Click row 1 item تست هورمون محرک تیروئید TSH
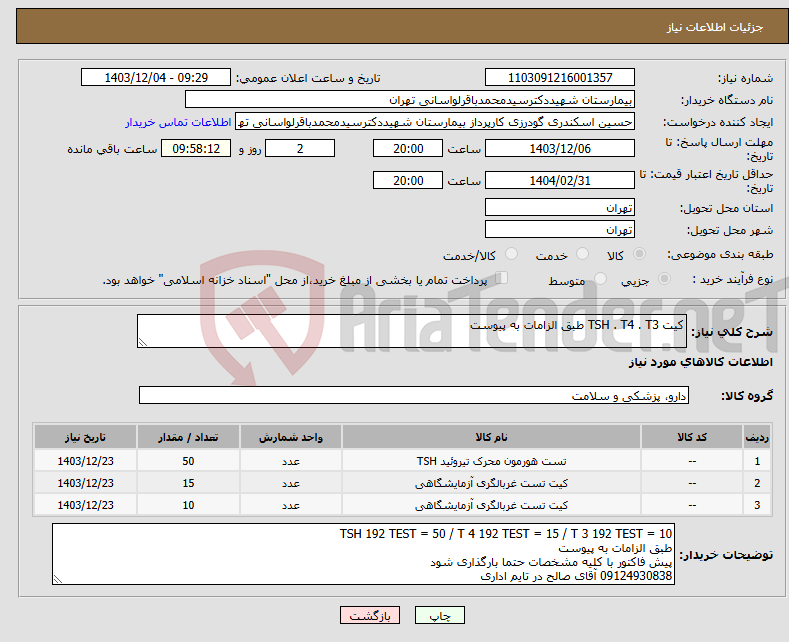Viewport: 789px width, 642px height. pos(491,461)
